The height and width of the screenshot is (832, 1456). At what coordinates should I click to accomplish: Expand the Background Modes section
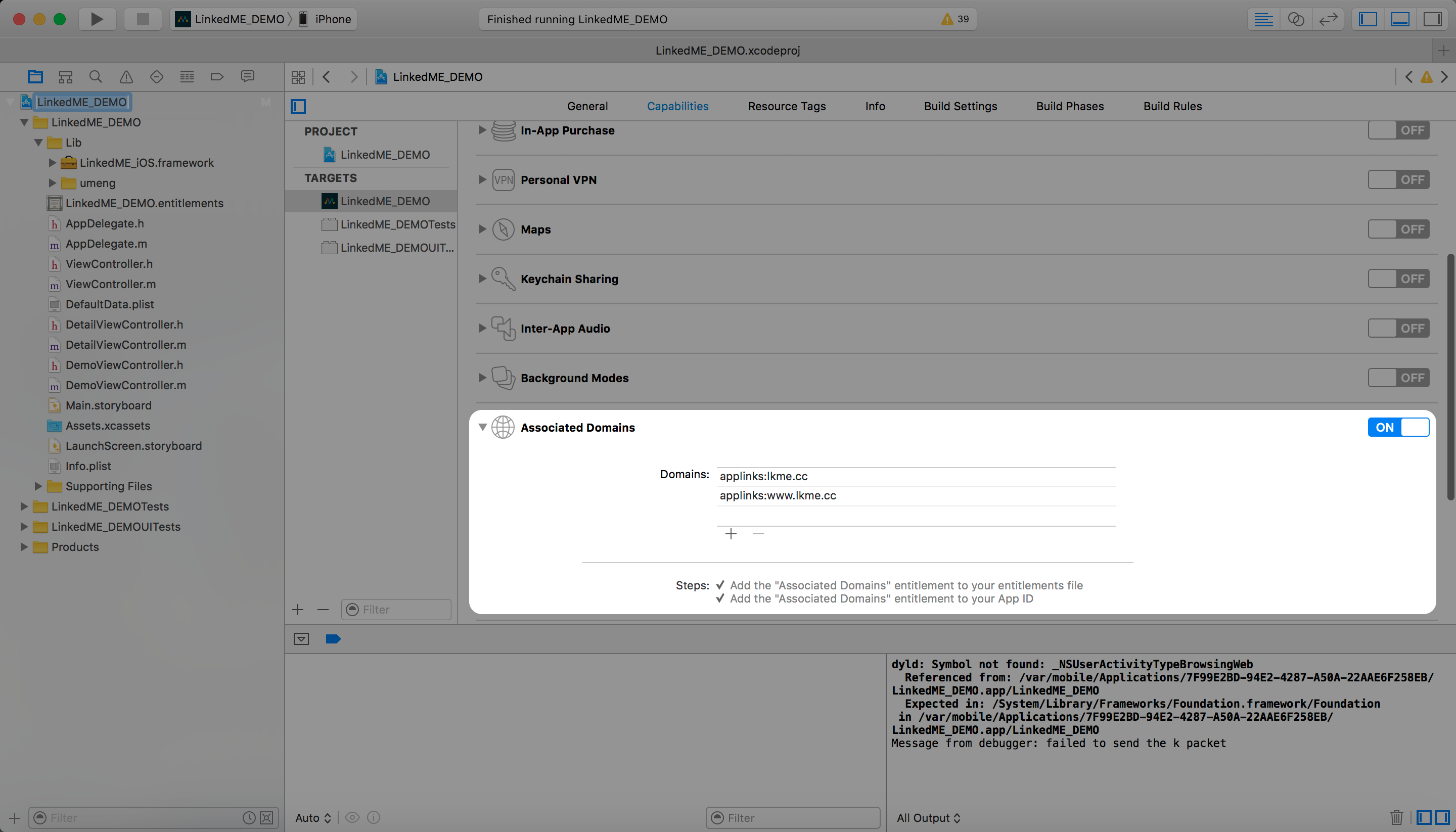[x=482, y=378]
